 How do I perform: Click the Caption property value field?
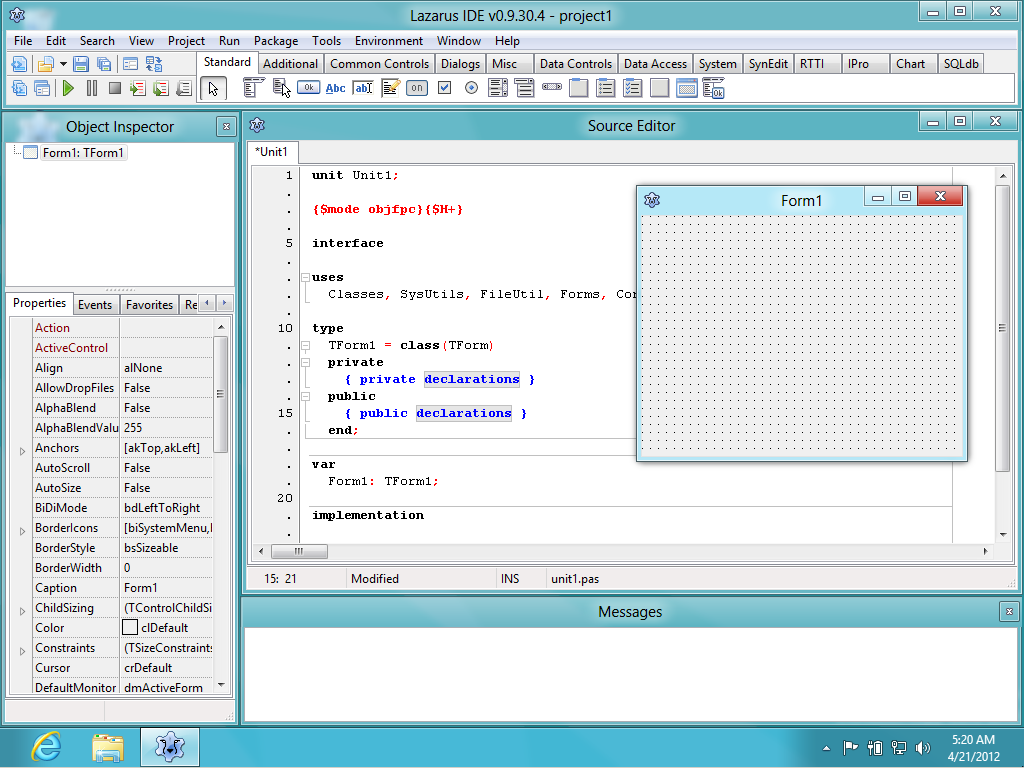coord(167,588)
